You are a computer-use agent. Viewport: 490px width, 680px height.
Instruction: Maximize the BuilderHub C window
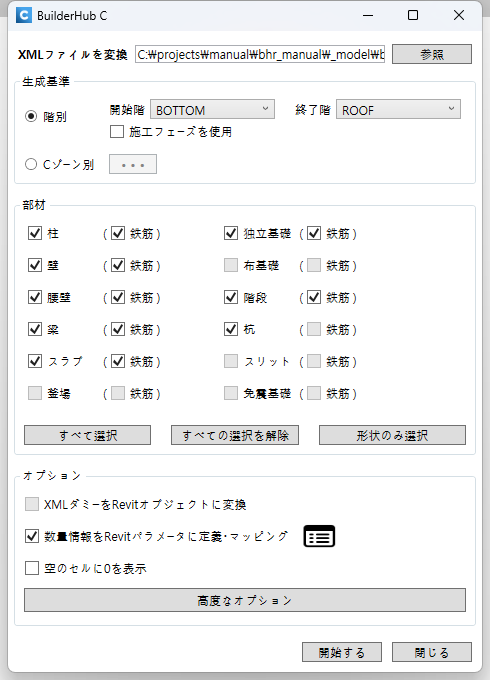(413, 16)
